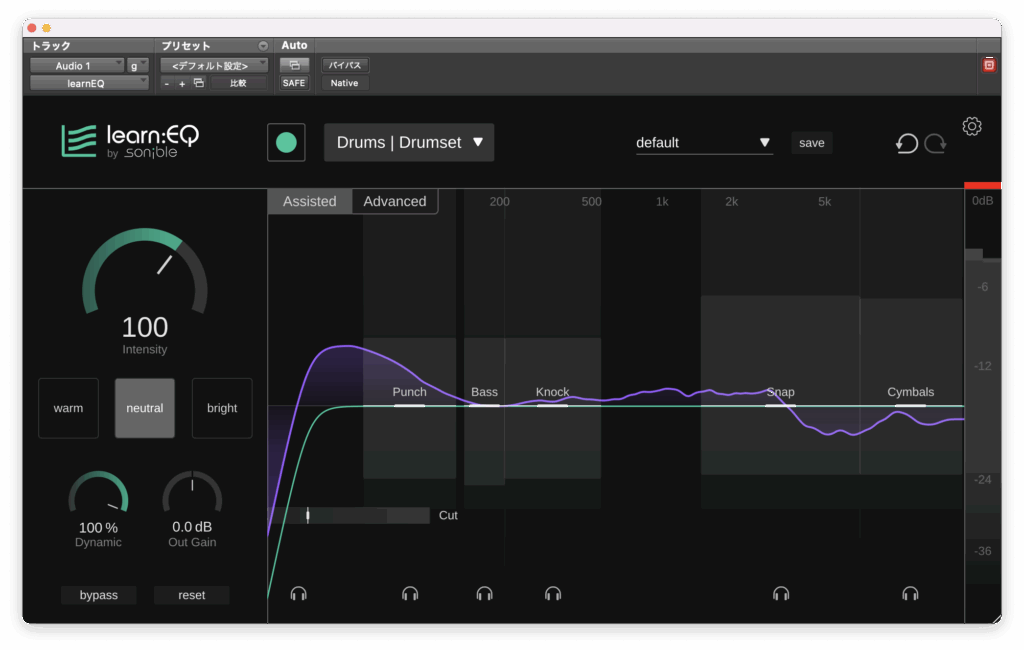The width and height of the screenshot is (1024, 650).
Task: Click the save preset button
Action: [x=812, y=142]
